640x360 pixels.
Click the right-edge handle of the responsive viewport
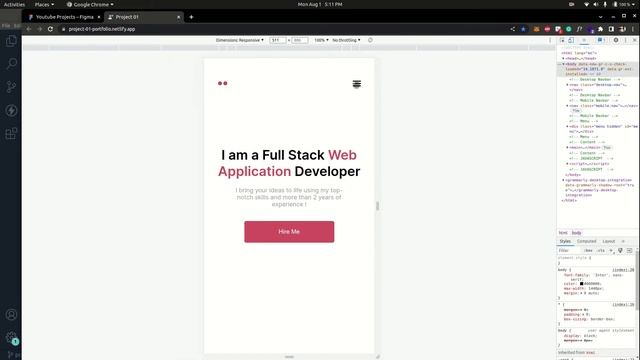click(x=378, y=206)
